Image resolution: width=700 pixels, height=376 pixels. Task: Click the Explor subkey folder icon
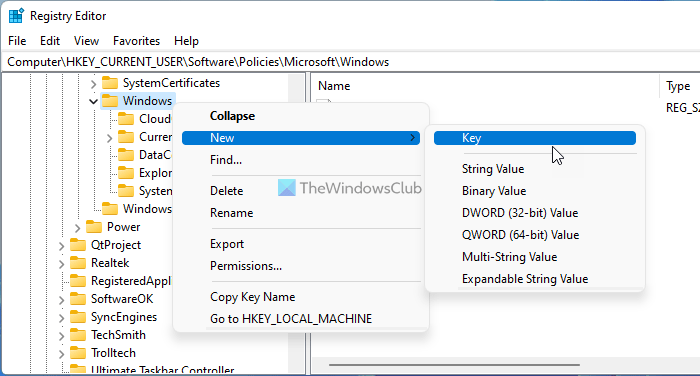click(x=126, y=173)
